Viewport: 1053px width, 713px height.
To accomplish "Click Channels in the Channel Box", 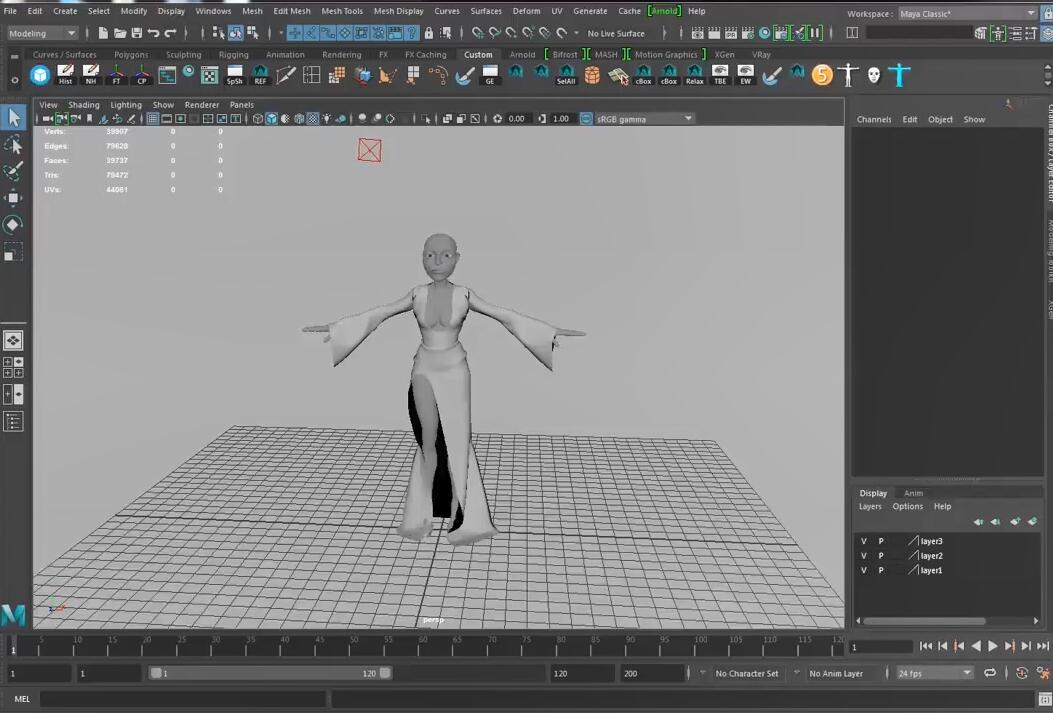I will [874, 120].
